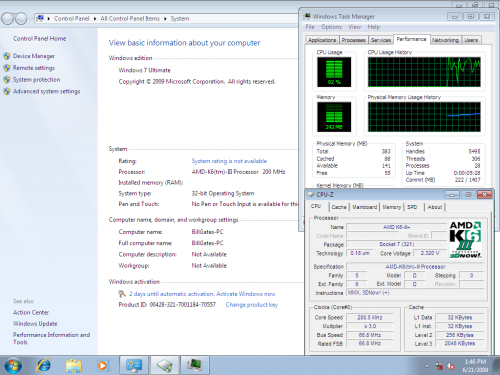The height and width of the screenshot is (375, 500).
Task: Select the All Control Panel Items breadcrumb
Action: coord(130,19)
